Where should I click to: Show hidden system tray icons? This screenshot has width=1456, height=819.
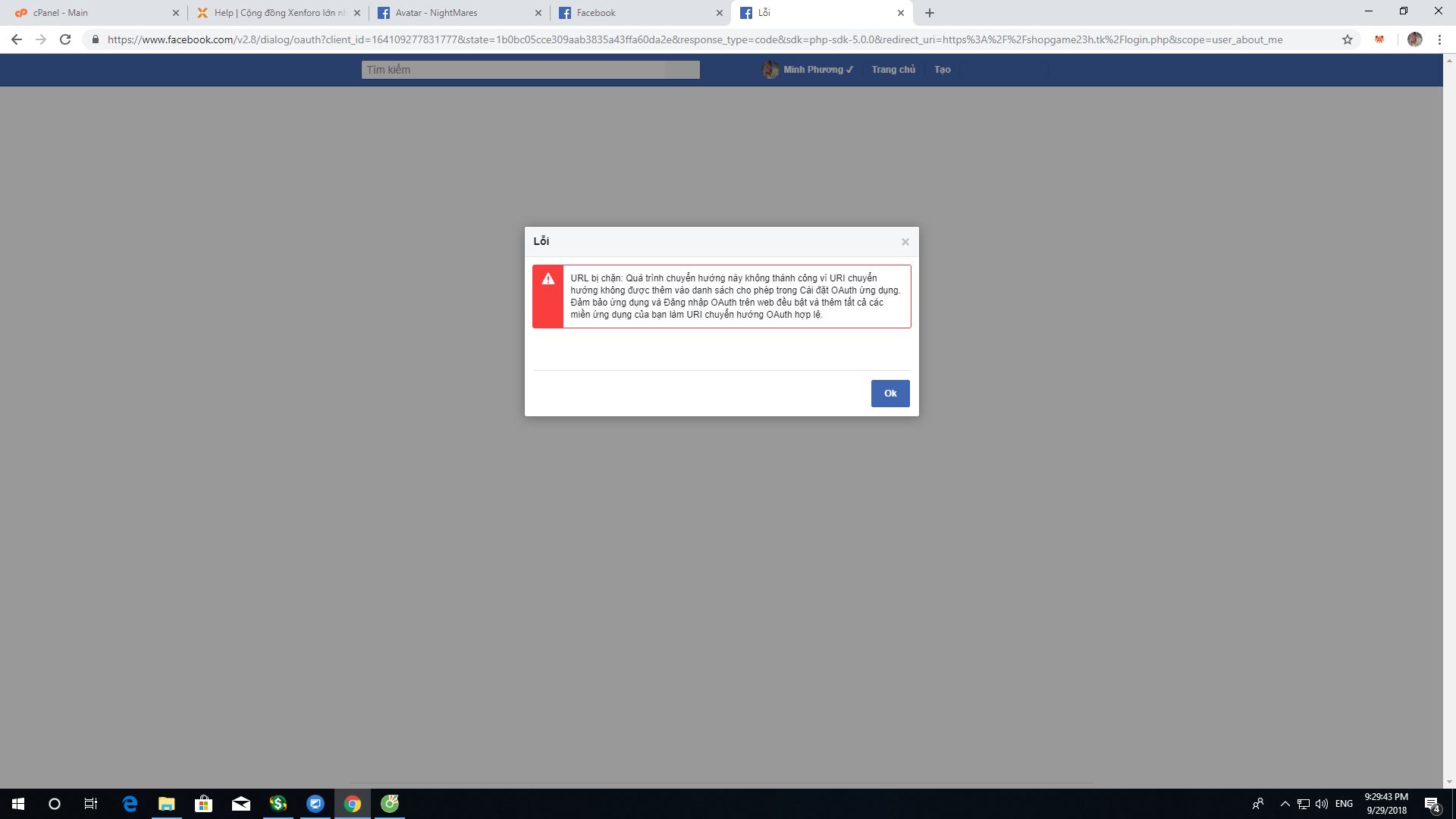[1285, 804]
